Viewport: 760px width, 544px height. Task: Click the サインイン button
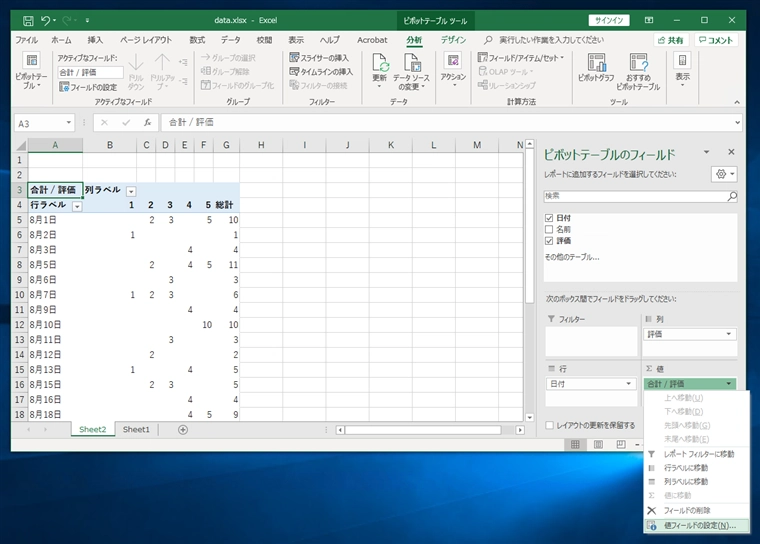pos(611,20)
